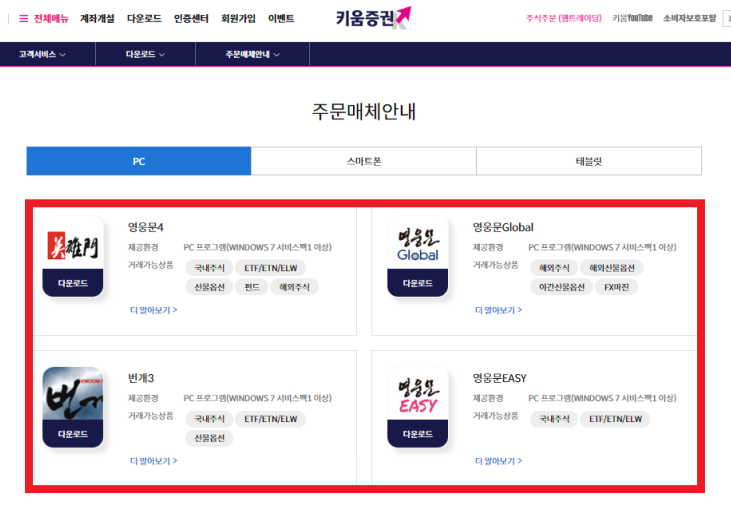The width and height of the screenshot is (731, 505).
Task: Open the 소비자보호포털 link
Action: tap(690, 18)
